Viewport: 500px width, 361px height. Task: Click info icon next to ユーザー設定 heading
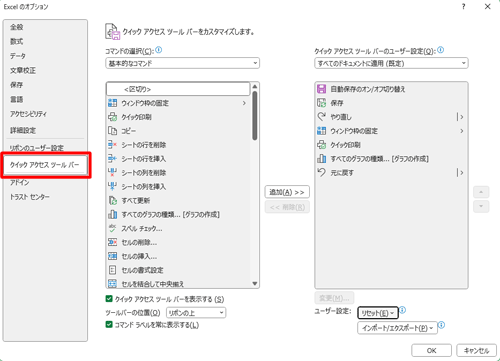[x=441, y=50]
